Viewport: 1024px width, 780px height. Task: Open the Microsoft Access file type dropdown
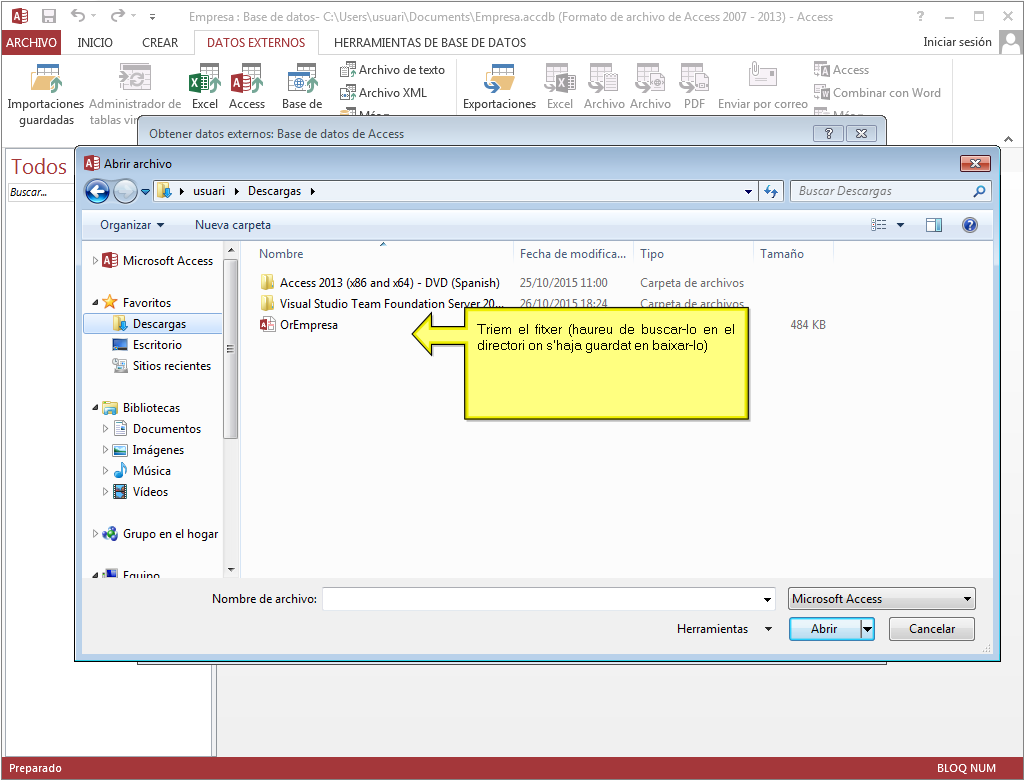882,599
